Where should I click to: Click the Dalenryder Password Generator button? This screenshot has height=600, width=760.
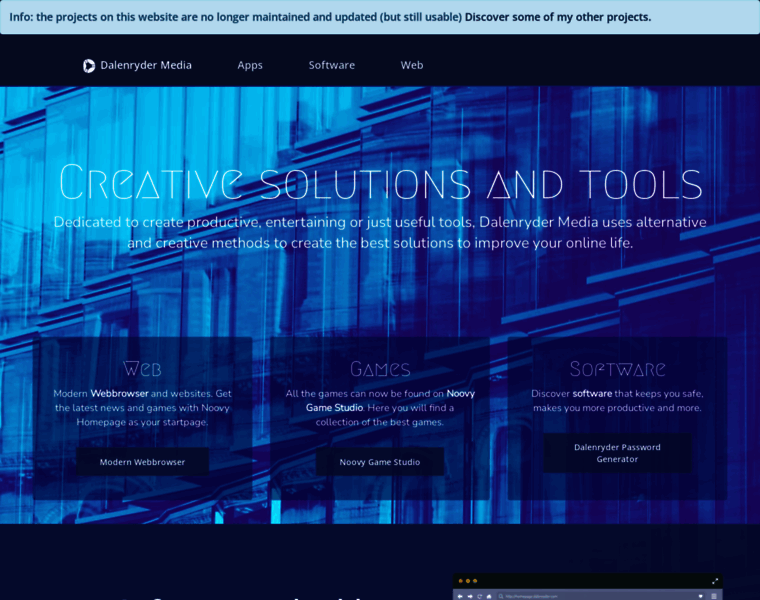click(617, 453)
